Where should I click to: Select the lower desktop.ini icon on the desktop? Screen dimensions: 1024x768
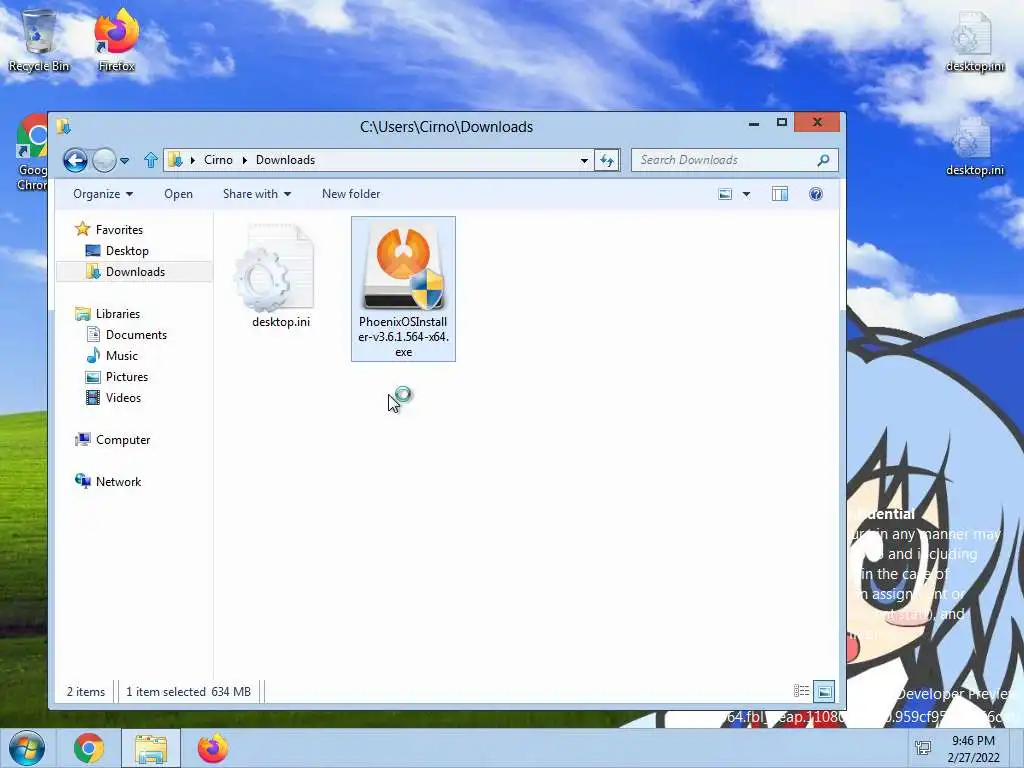pyautogui.click(x=974, y=146)
